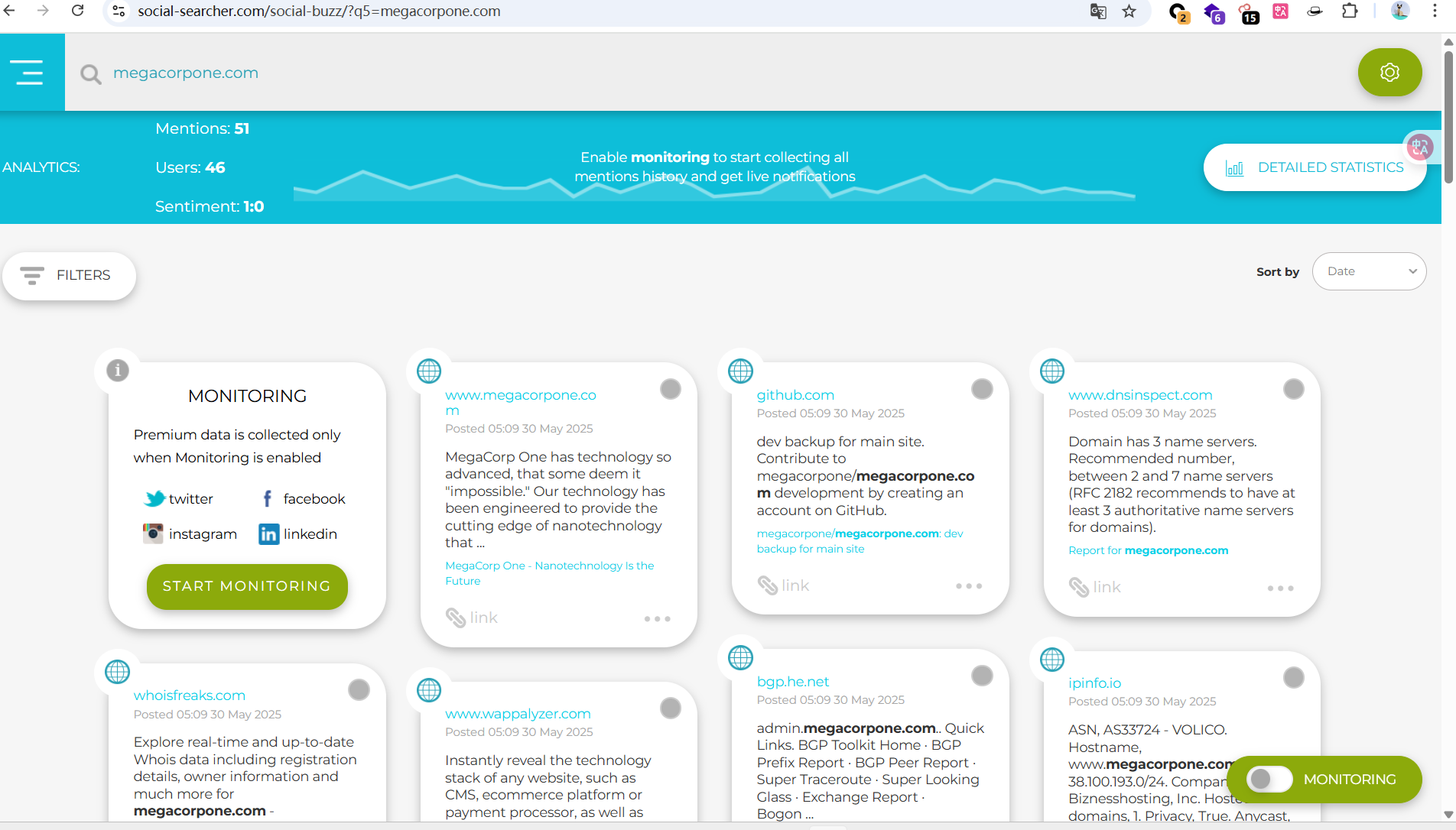
Task: Click the 'Sentiment: 1:0' statistic
Action: (210, 206)
